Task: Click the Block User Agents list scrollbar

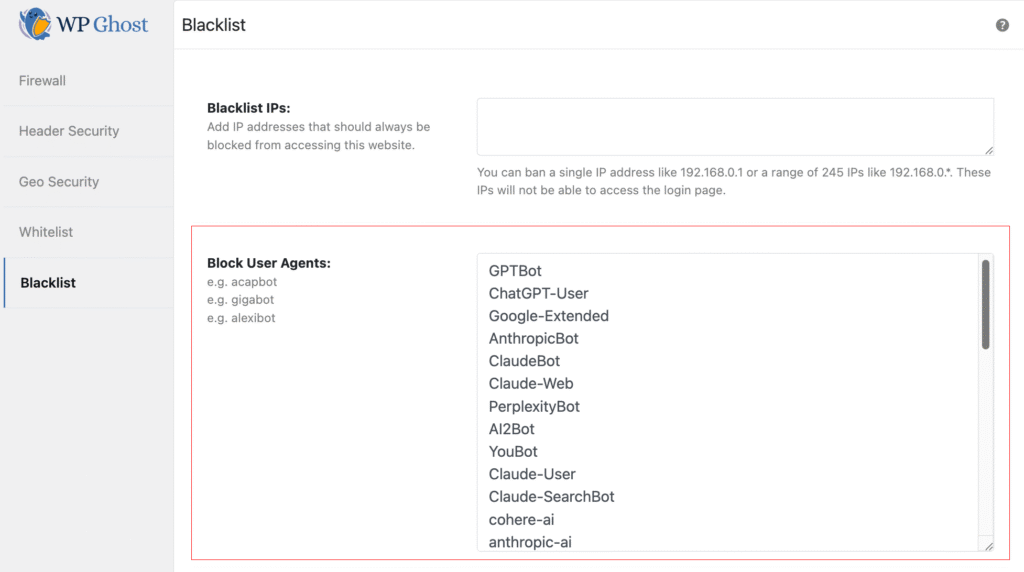Action: click(x=986, y=305)
